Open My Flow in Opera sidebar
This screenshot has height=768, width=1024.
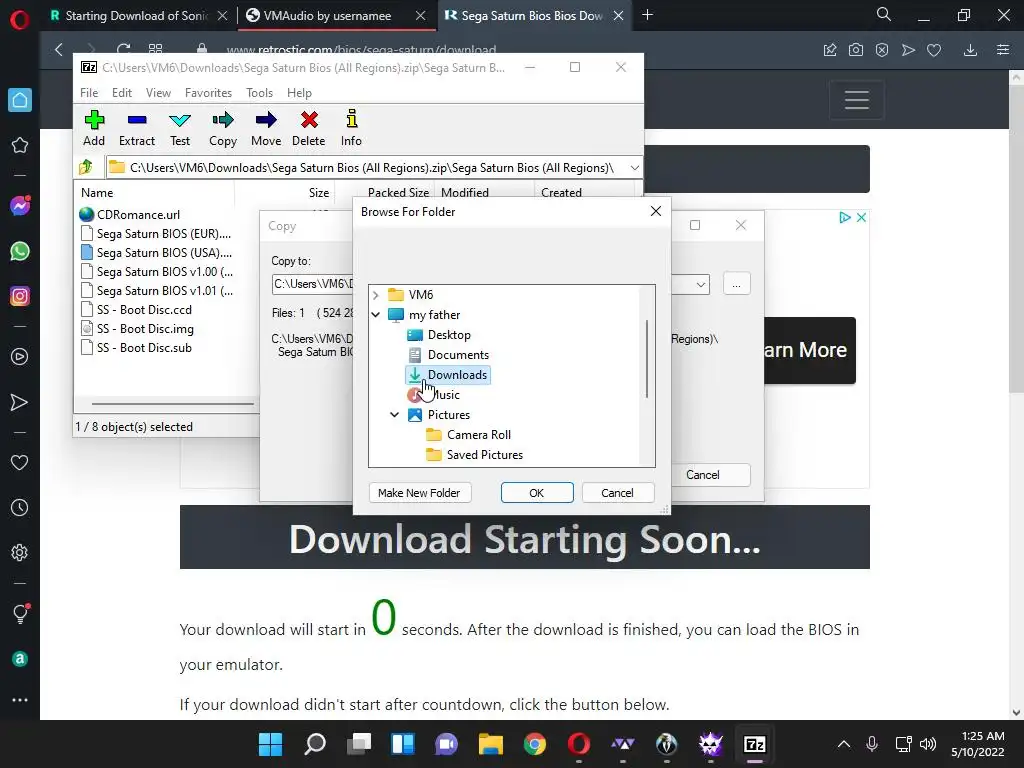[x=20, y=402]
